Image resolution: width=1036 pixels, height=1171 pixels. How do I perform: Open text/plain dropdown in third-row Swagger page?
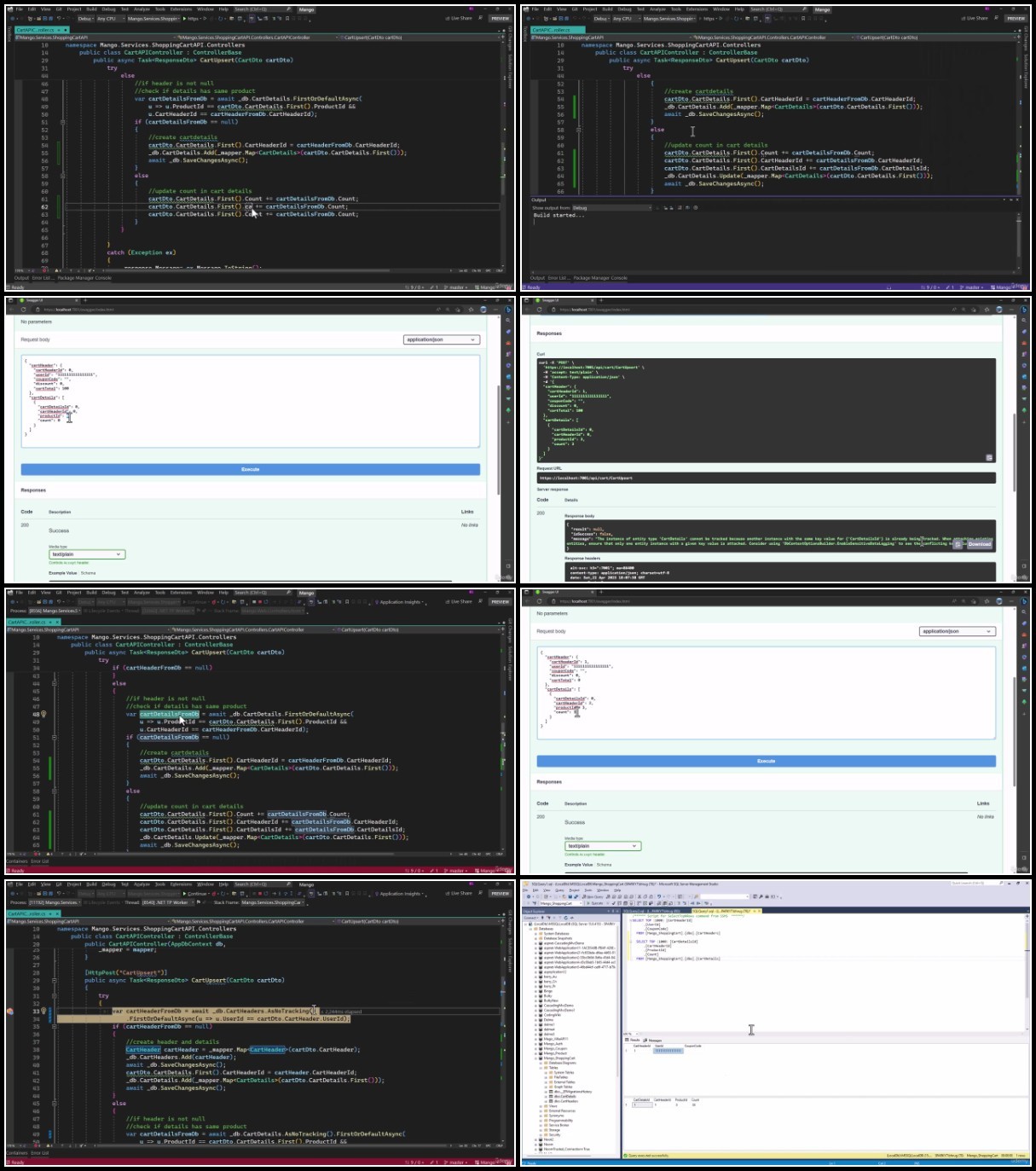(603, 846)
